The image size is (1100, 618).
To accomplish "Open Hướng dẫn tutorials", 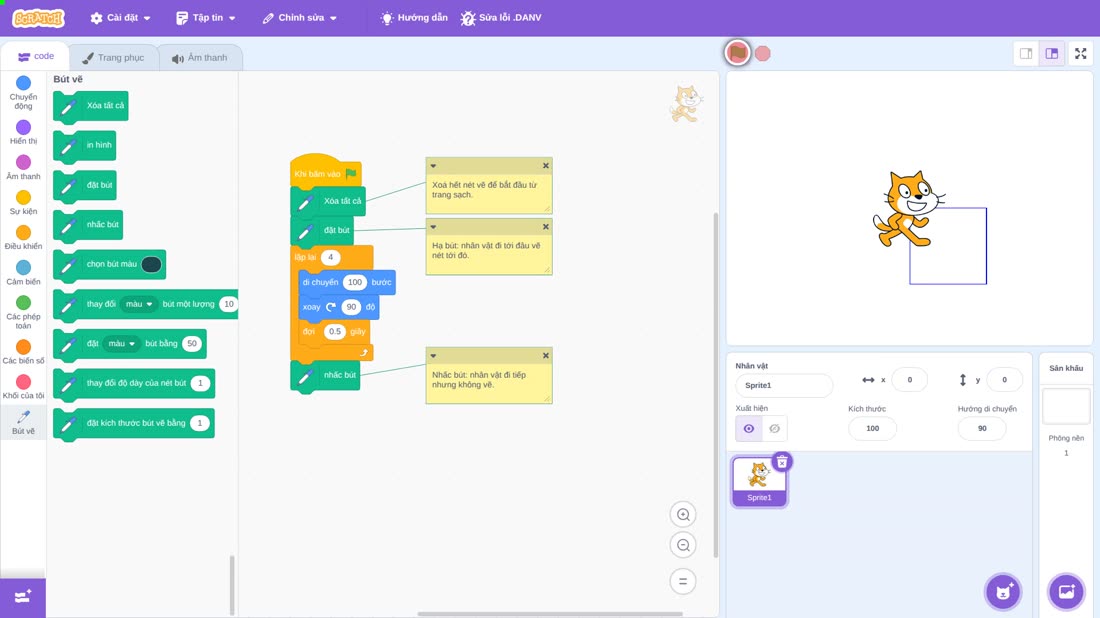I will pyautogui.click(x=414, y=18).
